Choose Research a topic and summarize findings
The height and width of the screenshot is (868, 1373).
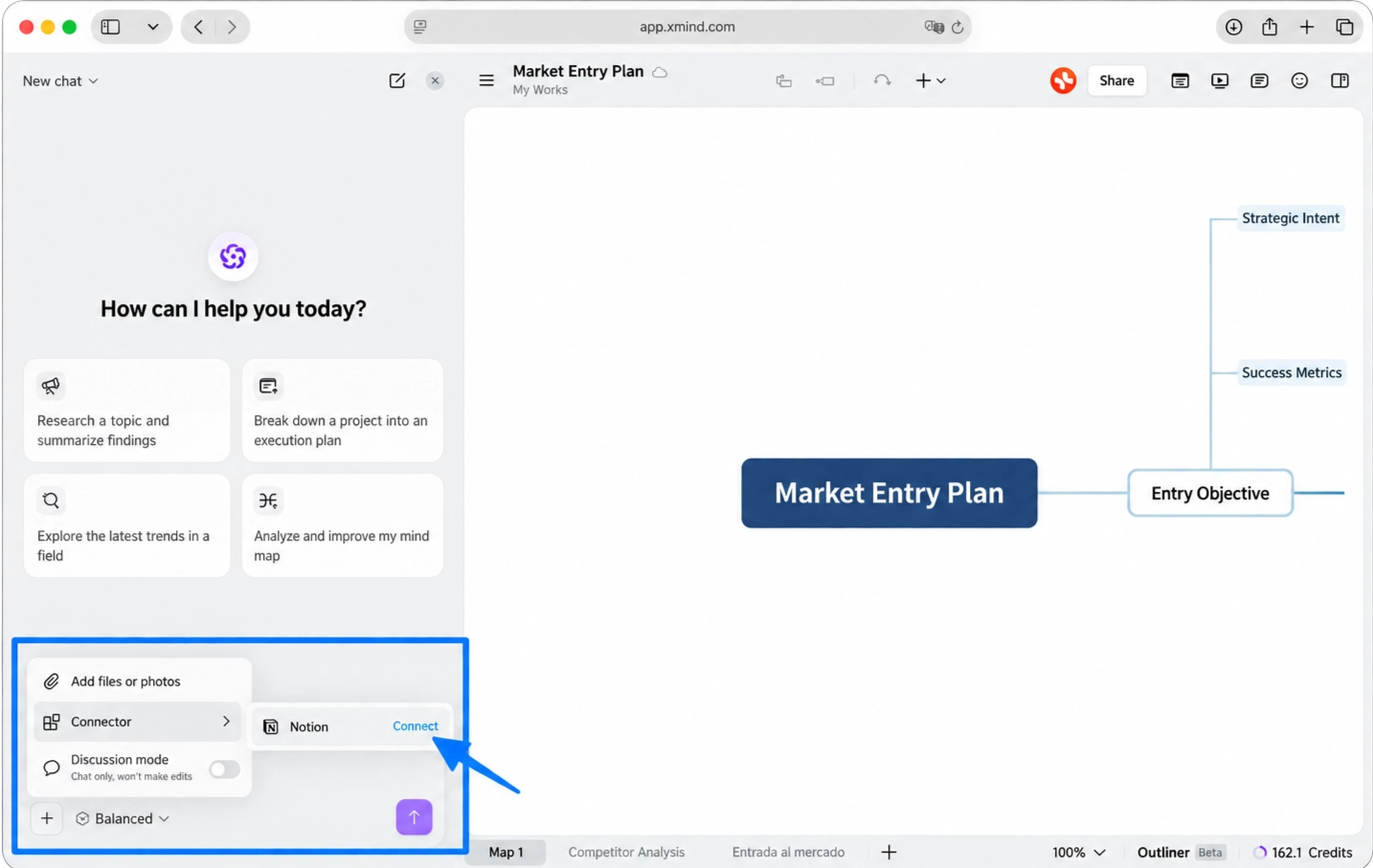point(127,411)
